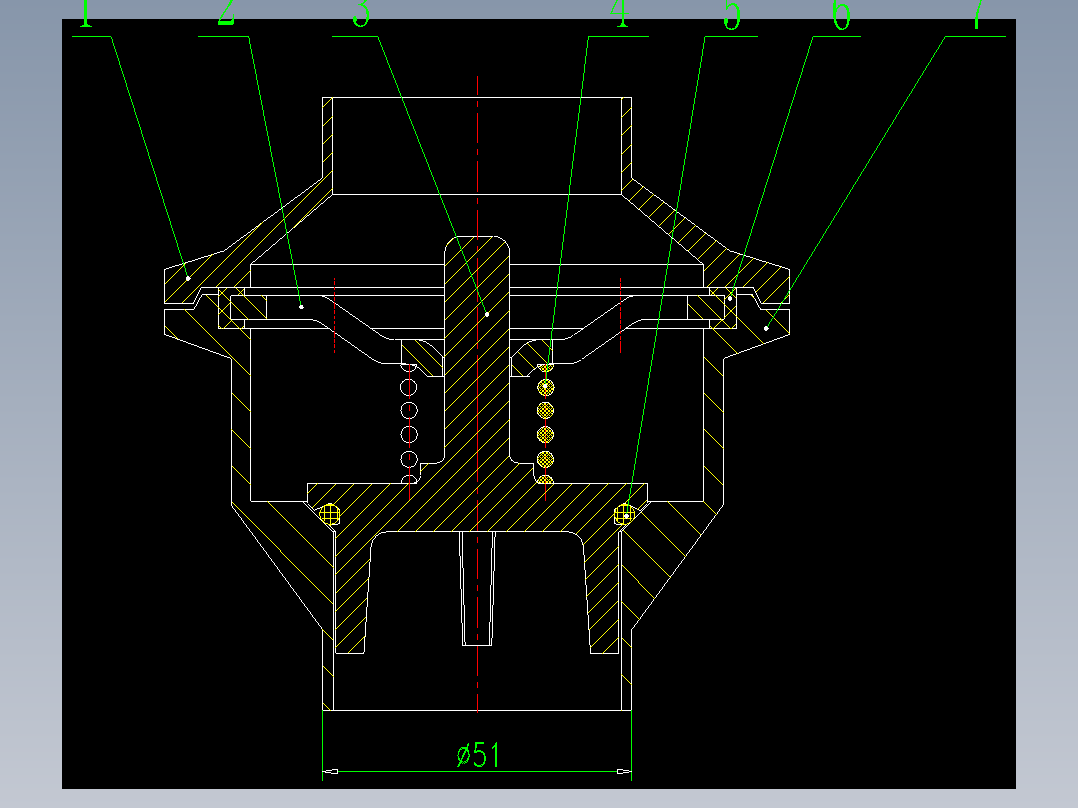Click part callout number 6 label
This screenshot has width=1078, height=808.
click(x=842, y=14)
